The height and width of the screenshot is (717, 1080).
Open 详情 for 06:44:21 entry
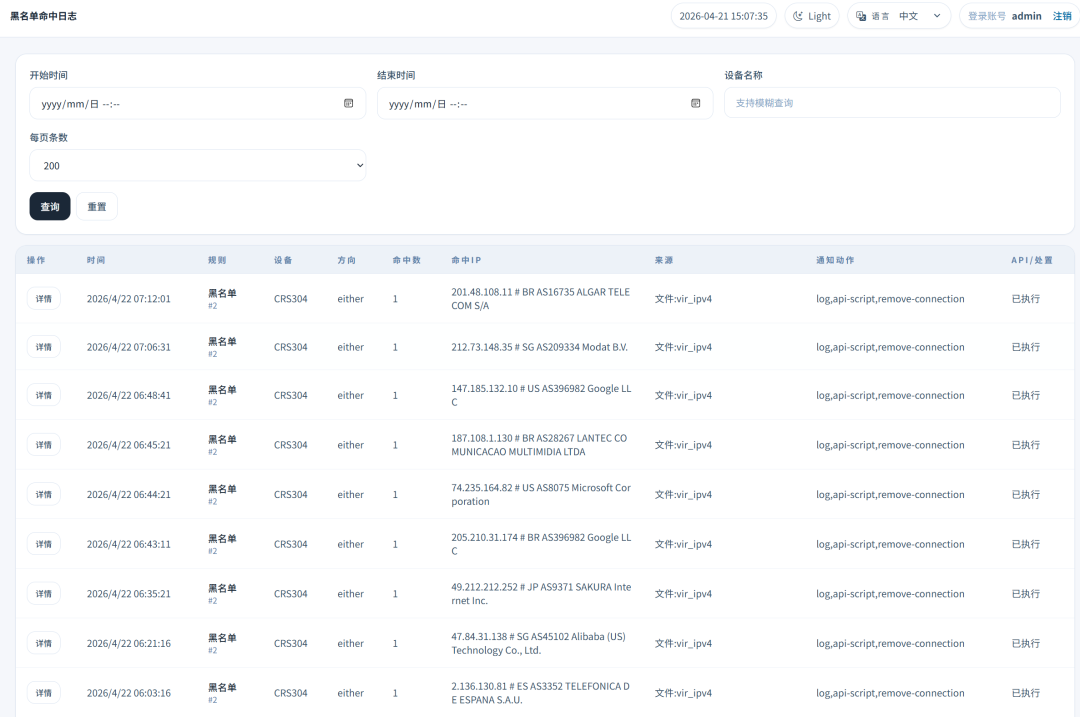(43, 494)
